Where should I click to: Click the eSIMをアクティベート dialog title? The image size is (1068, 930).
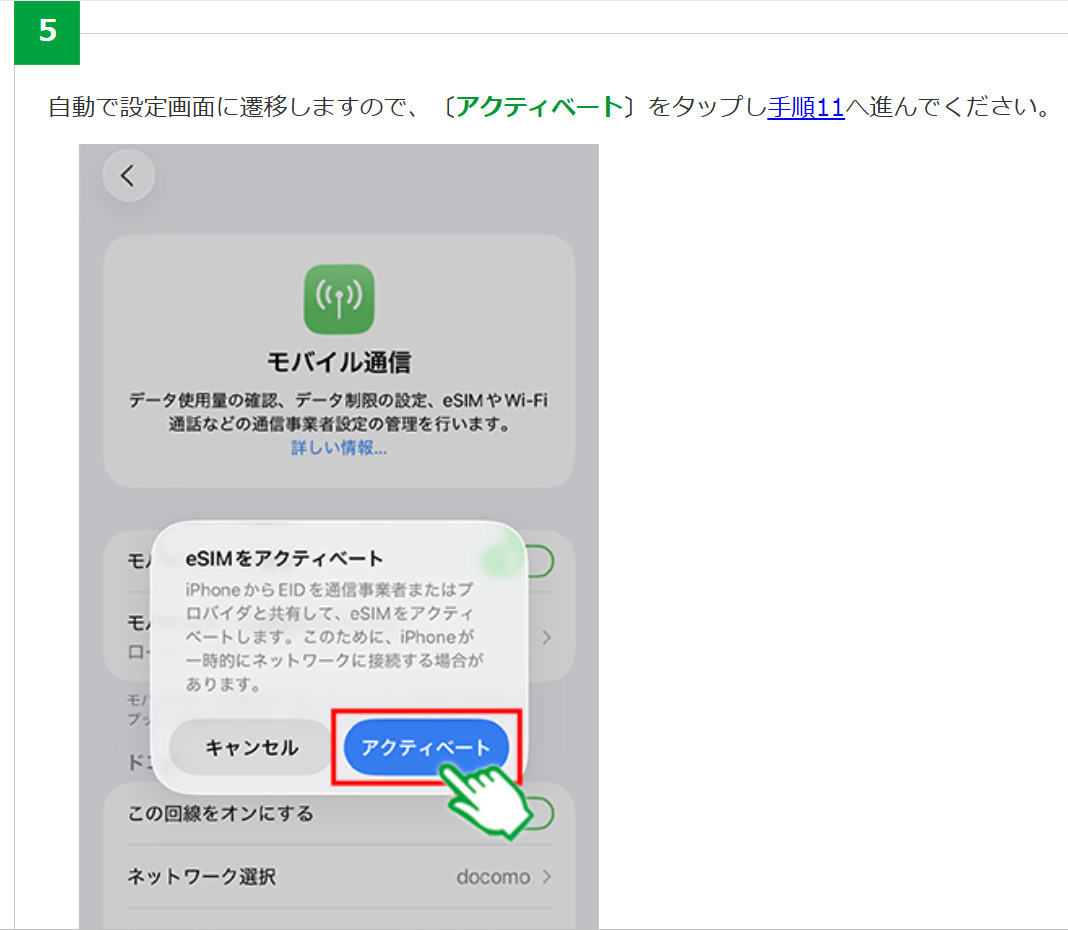click(x=284, y=558)
